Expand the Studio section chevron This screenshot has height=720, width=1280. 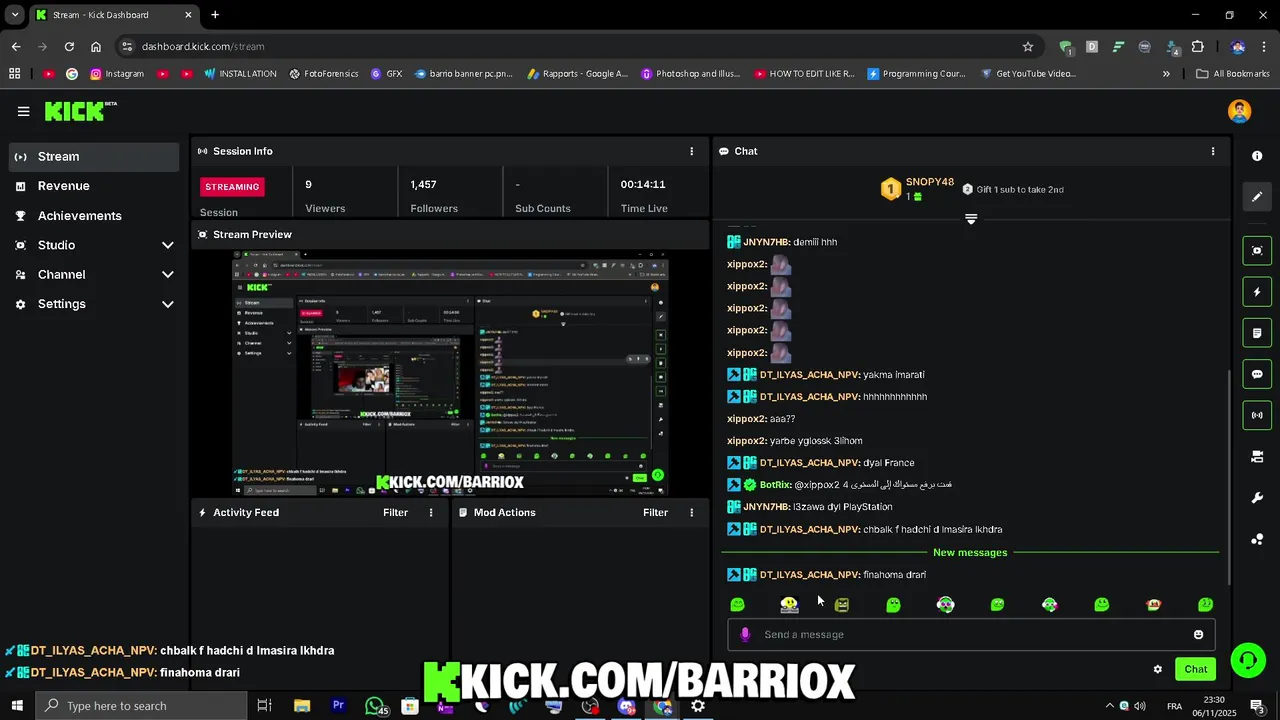(167, 245)
